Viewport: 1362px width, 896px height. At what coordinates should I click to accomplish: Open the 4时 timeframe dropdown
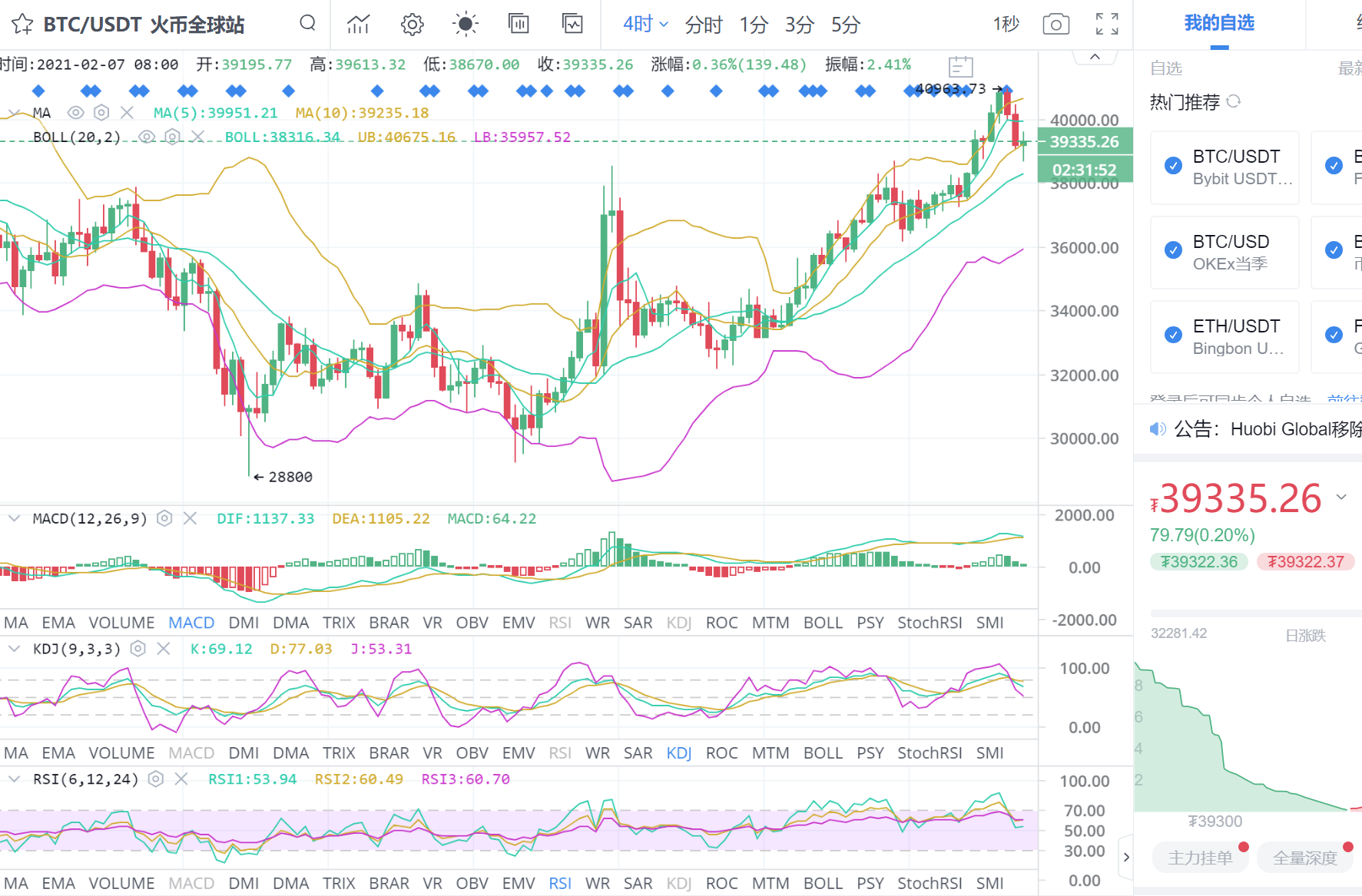click(645, 25)
